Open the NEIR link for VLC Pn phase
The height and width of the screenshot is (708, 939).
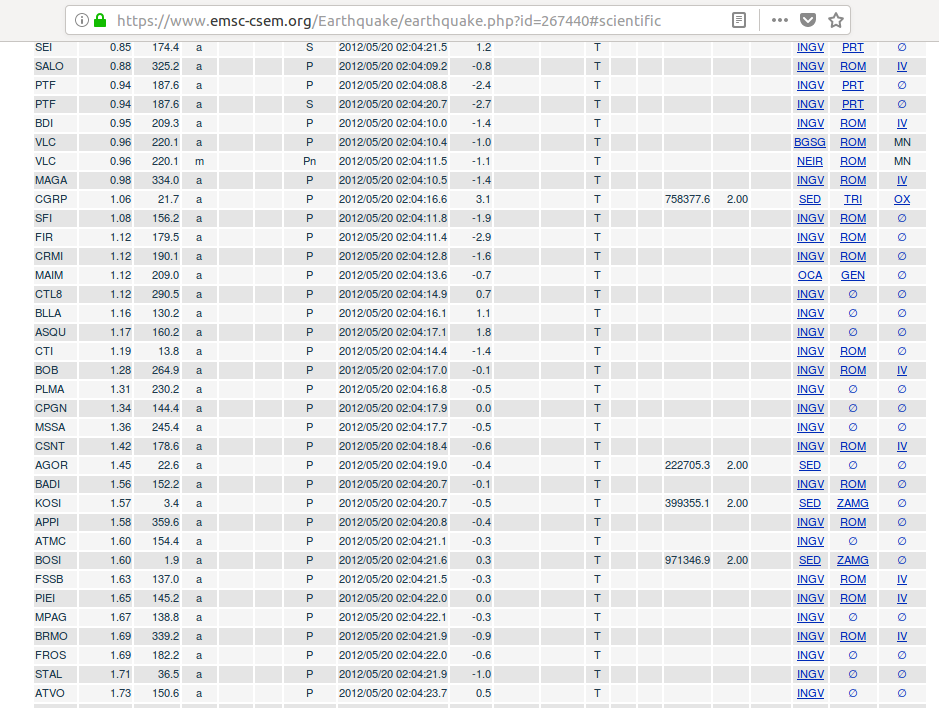click(x=810, y=161)
